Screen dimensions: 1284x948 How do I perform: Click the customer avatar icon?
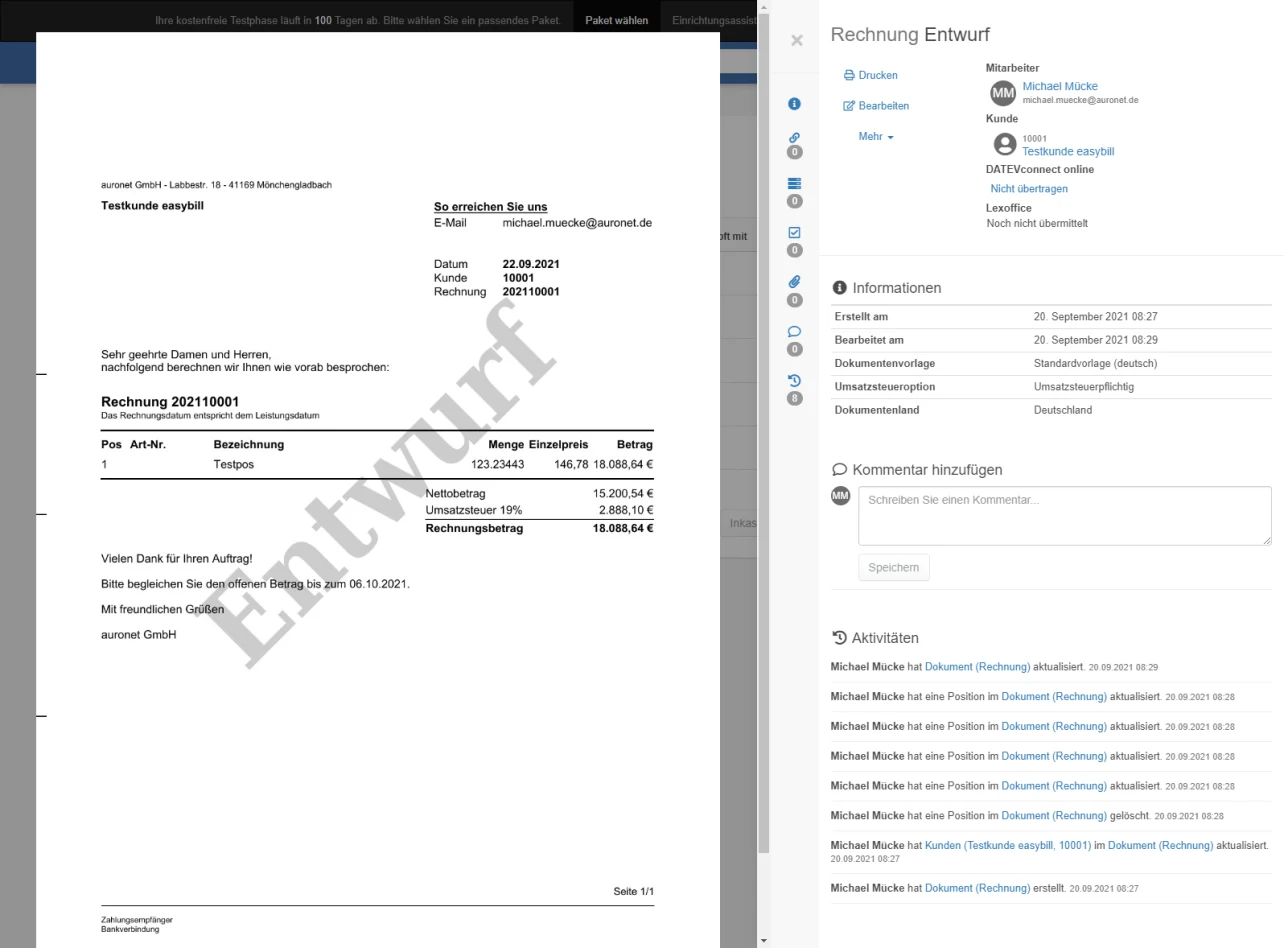tap(1005, 144)
